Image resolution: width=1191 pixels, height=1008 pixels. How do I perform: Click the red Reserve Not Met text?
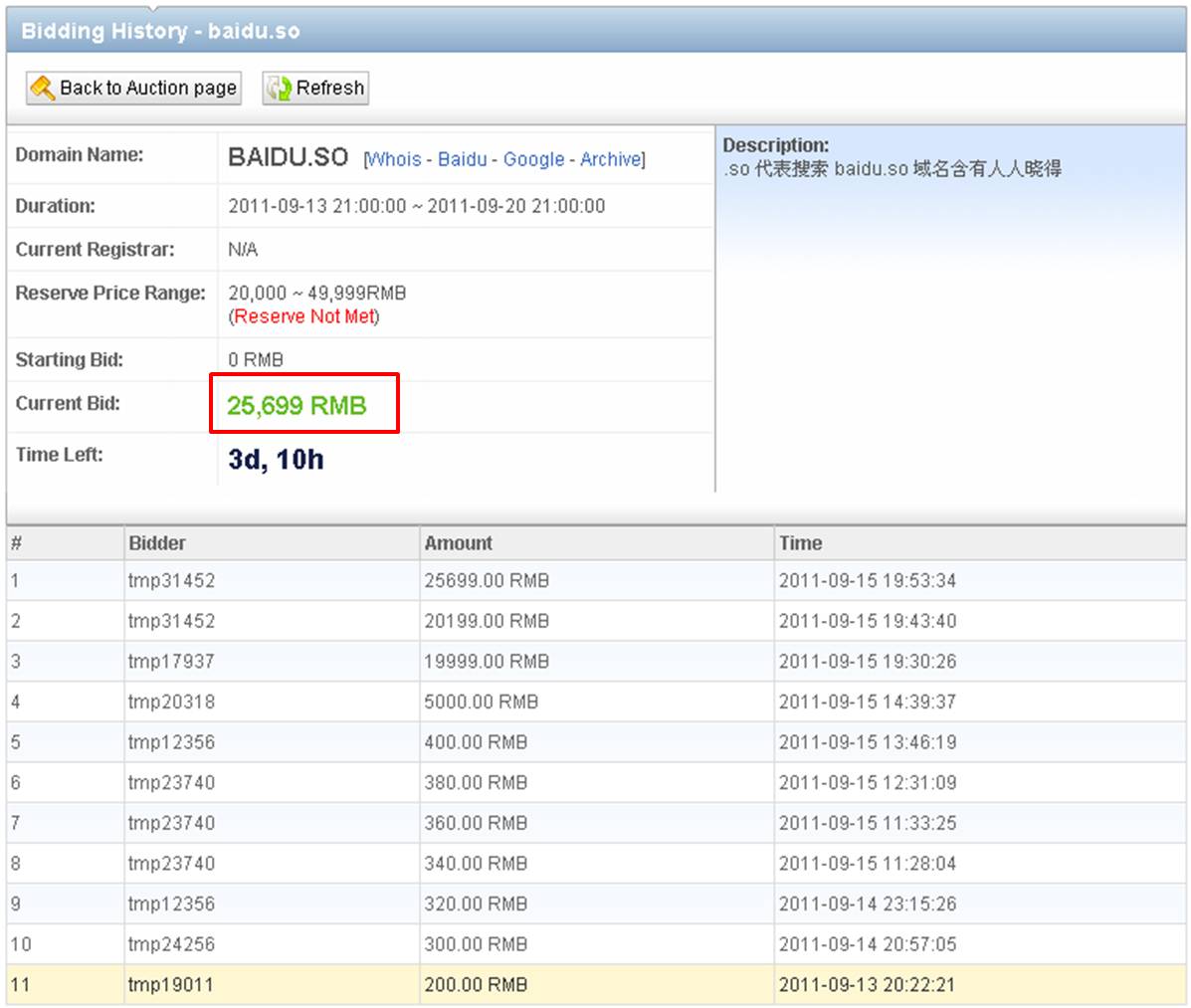pyautogui.click(x=304, y=316)
